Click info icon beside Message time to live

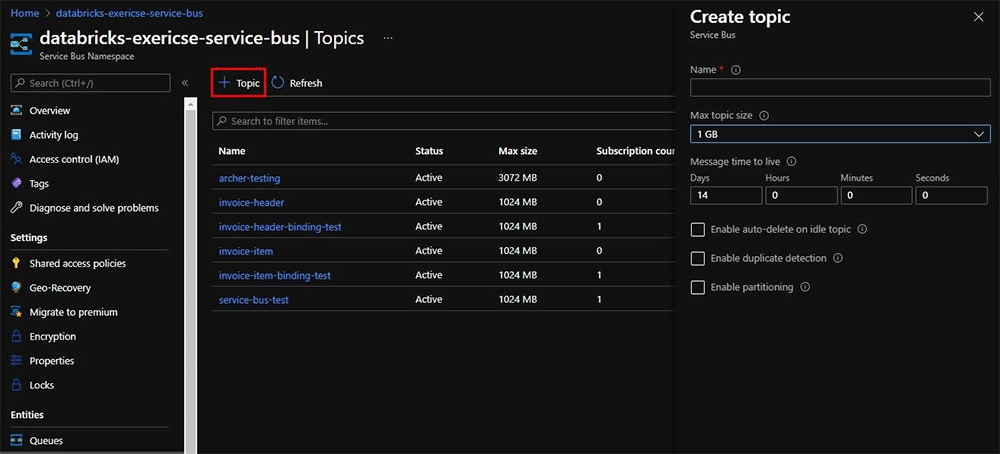click(791, 161)
